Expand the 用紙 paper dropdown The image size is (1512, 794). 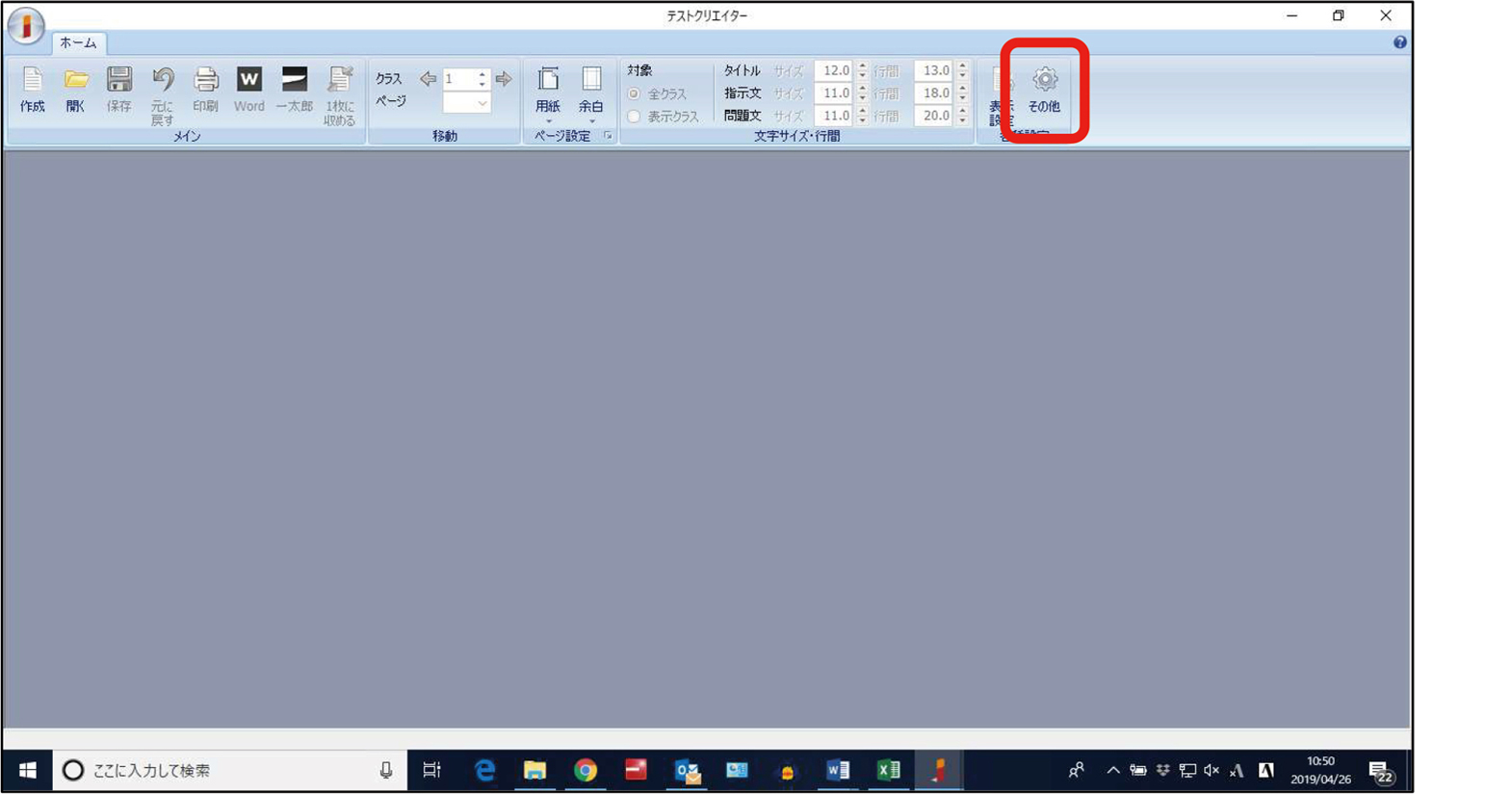click(548, 92)
